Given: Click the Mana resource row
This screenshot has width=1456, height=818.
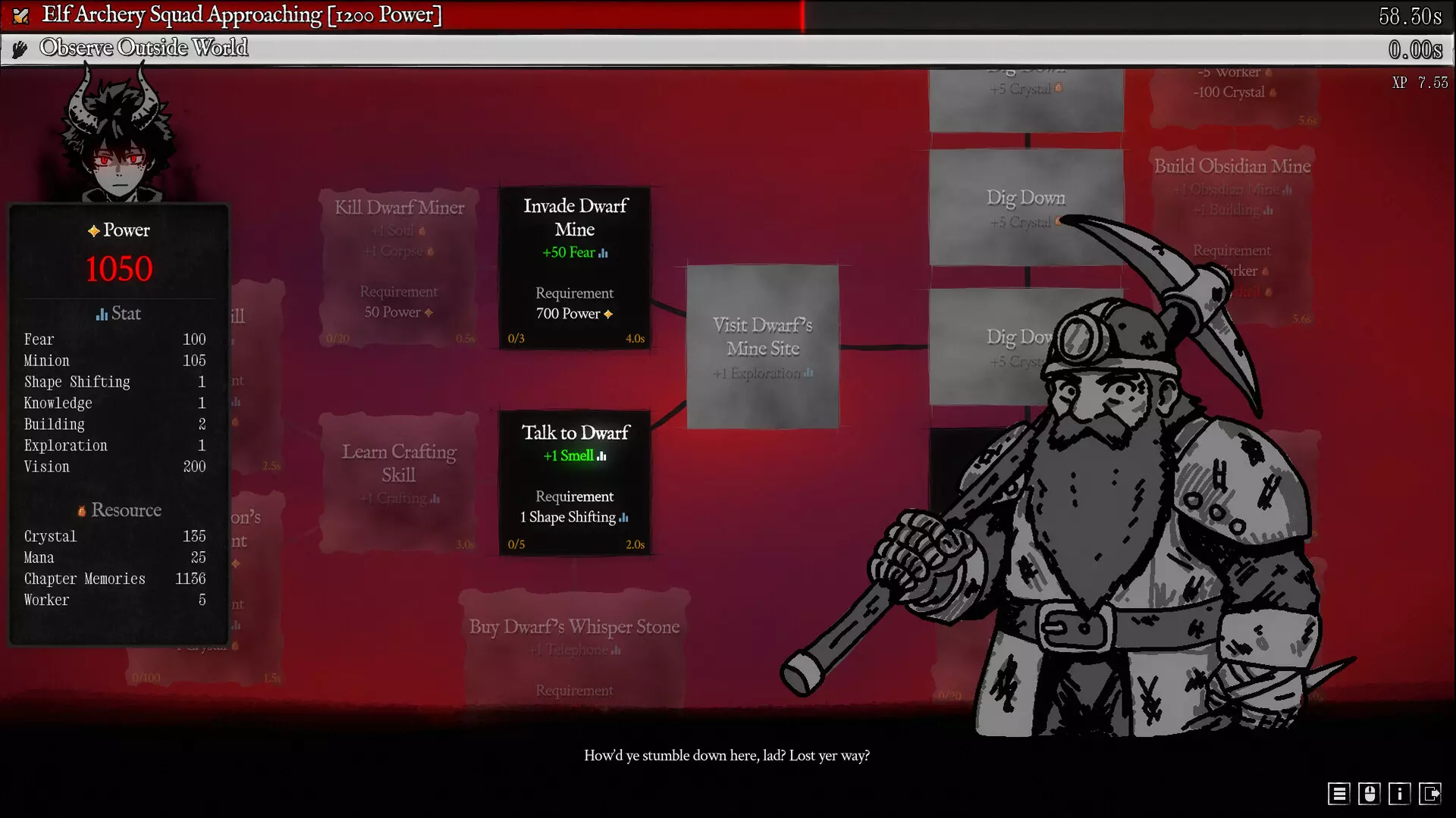Looking at the screenshot, I should (115, 558).
